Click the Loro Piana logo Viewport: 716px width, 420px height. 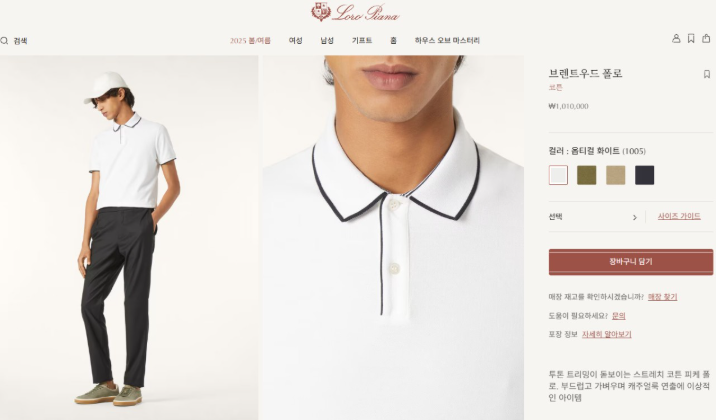(355, 12)
